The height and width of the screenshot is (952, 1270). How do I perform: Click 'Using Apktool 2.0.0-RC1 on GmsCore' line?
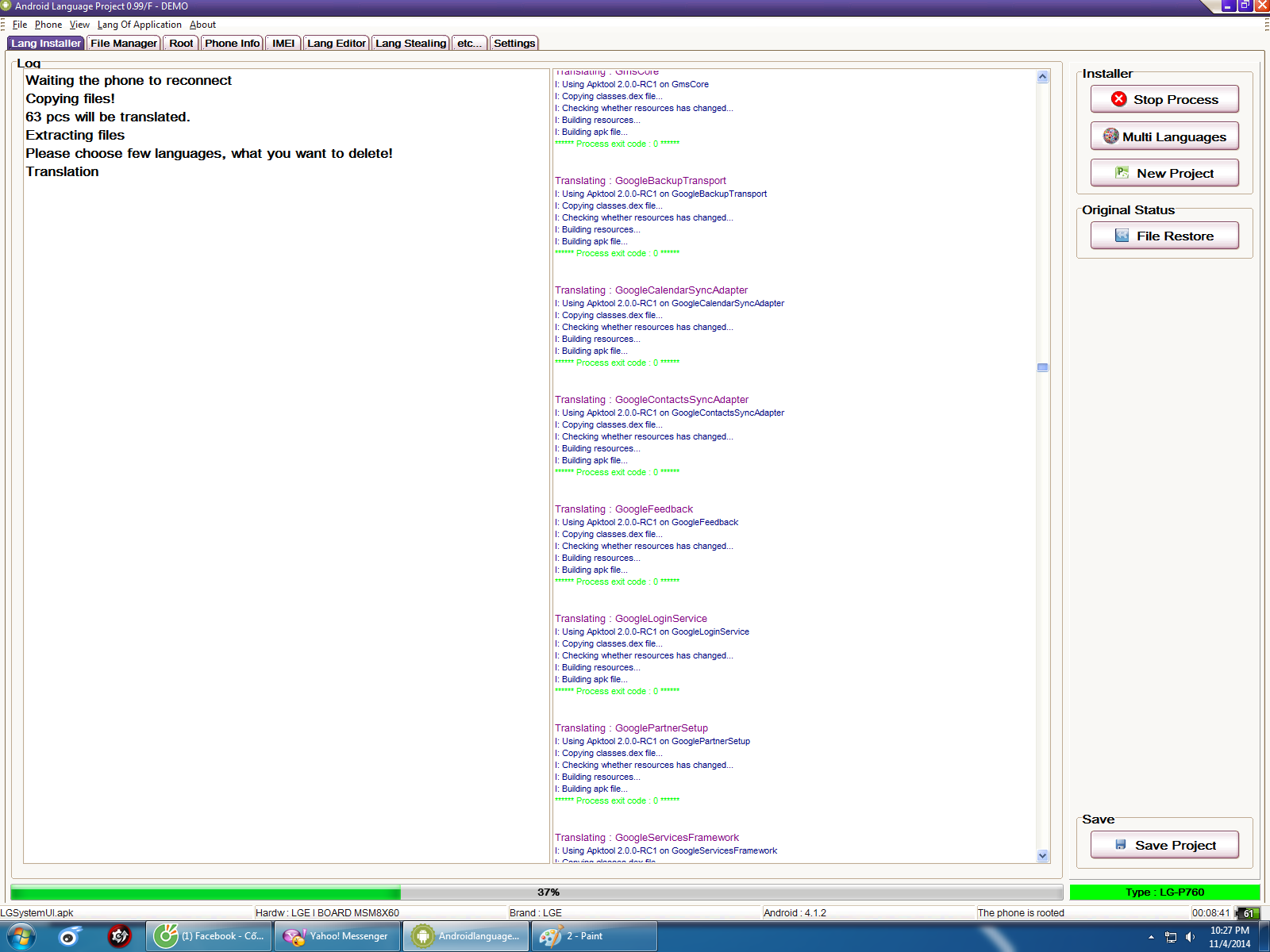click(x=632, y=84)
